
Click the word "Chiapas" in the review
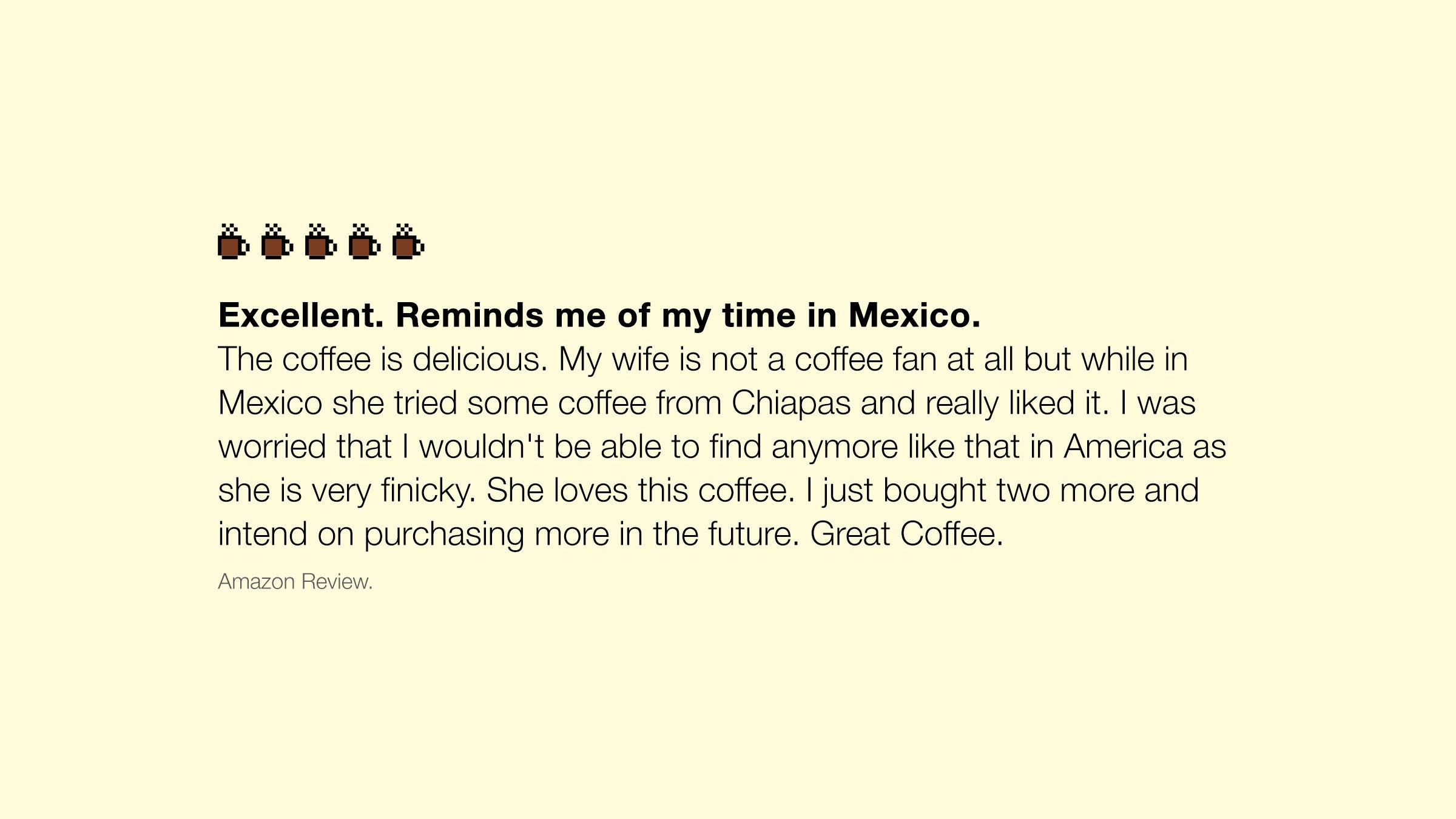click(x=791, y=403)
